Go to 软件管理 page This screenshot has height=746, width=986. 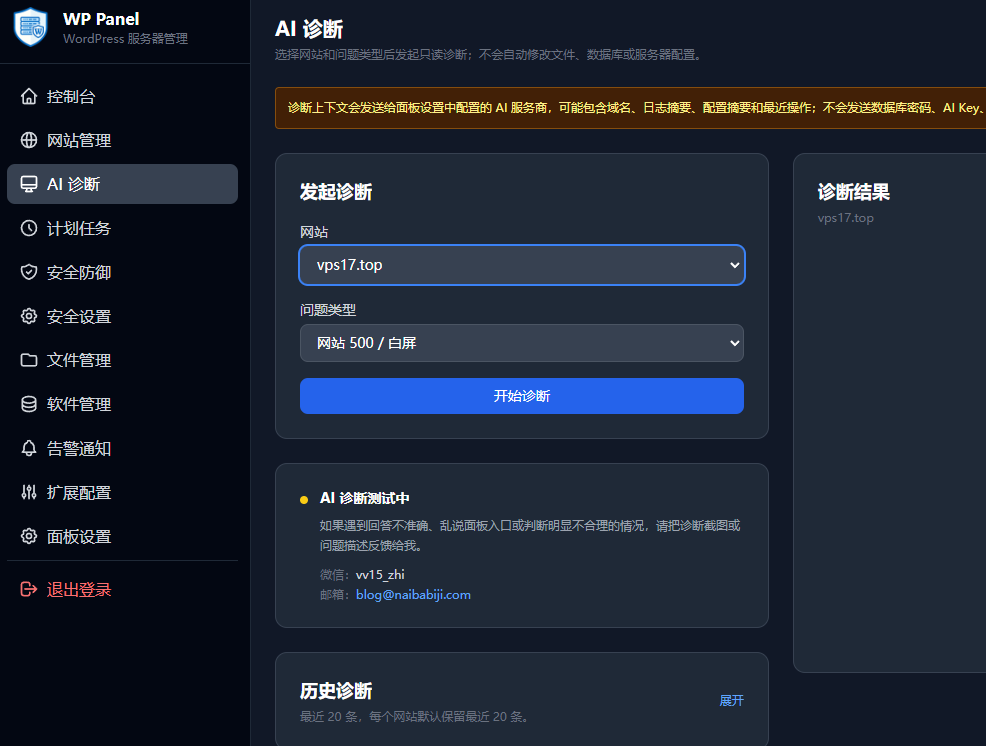pos(123,404)
